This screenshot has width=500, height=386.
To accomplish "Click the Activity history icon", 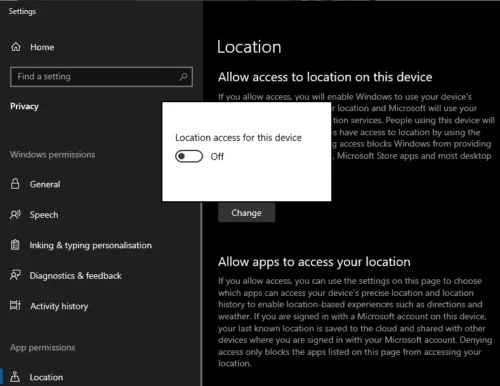I will (15, 305).
